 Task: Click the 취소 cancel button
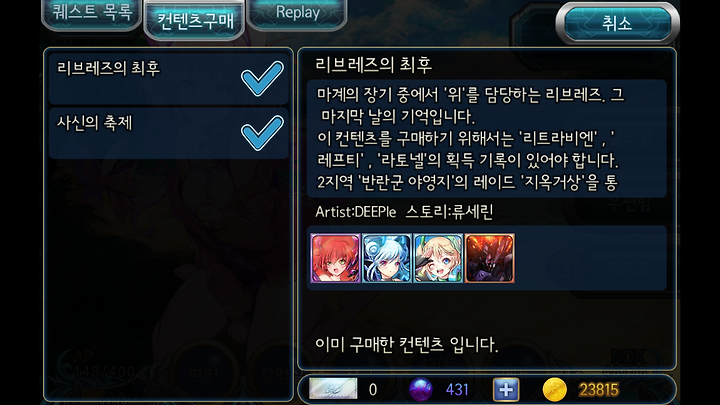(617, 23)
